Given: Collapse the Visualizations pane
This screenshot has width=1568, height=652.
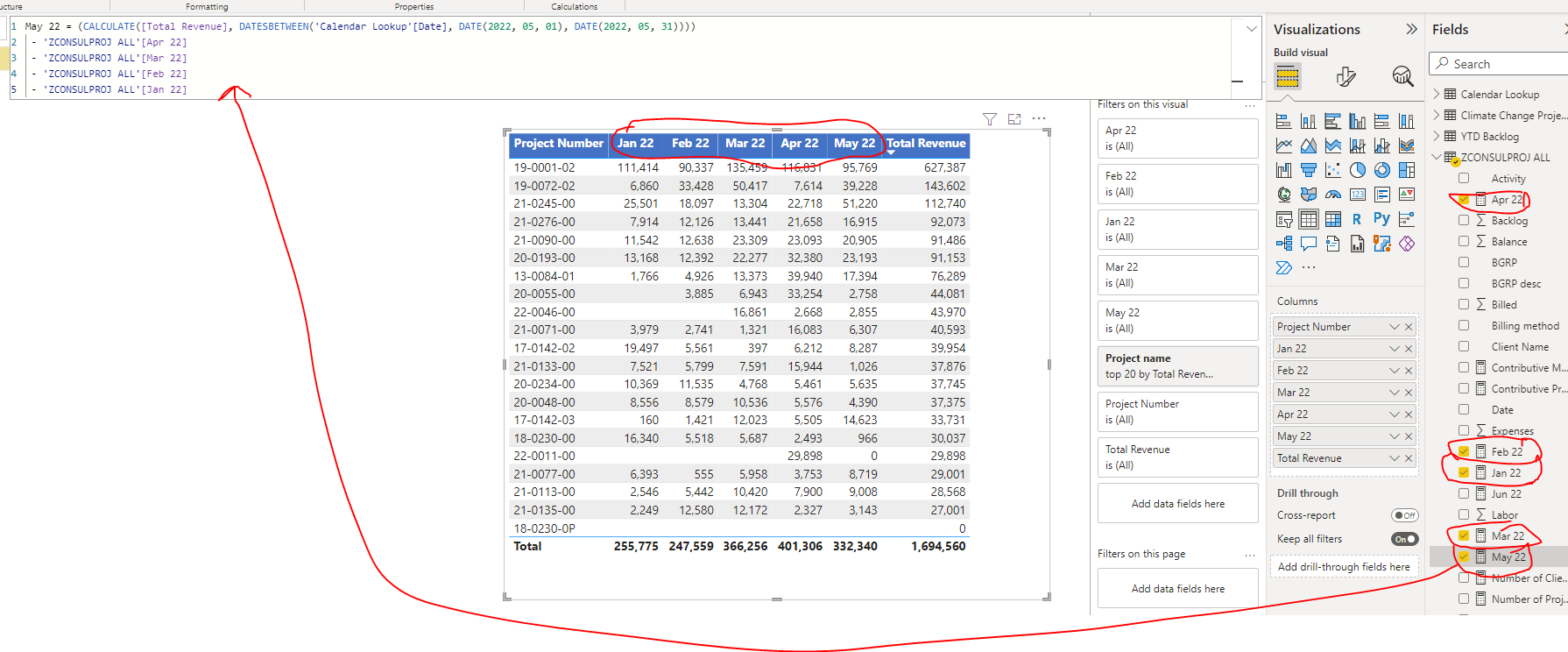Looking at the screenshot, I should point(1411,29).
